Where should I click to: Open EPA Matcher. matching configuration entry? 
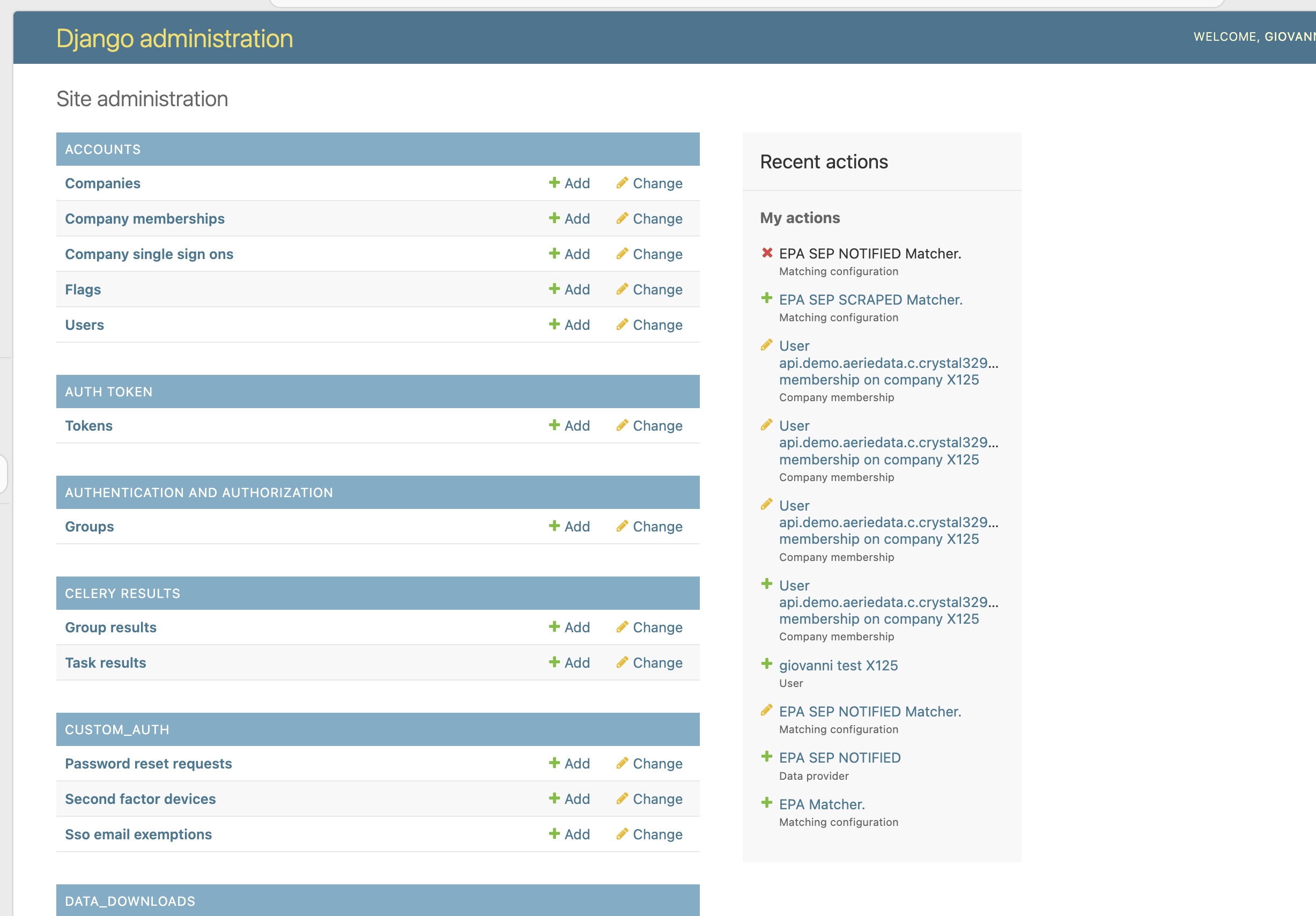click(822, 804)
